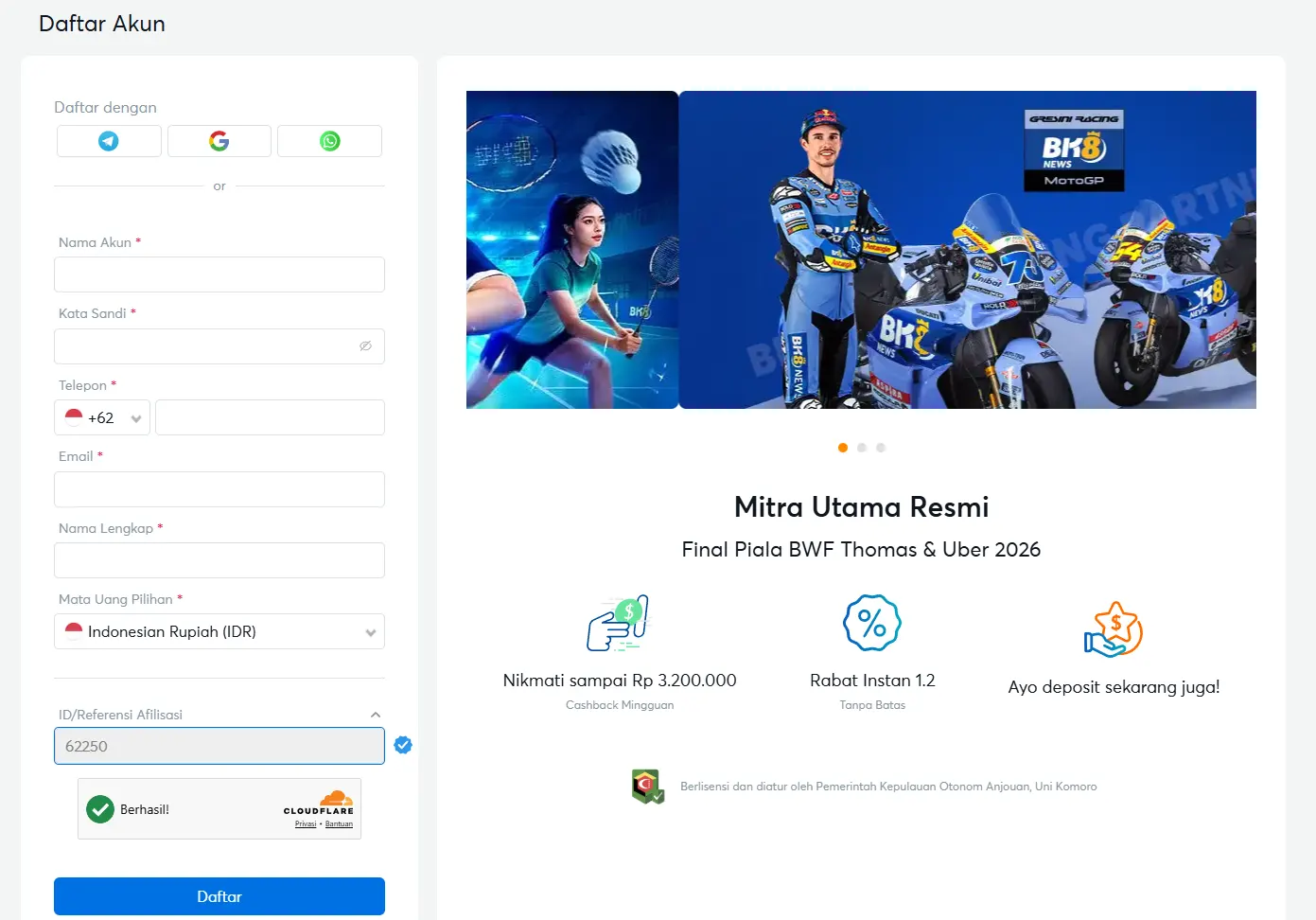
Task: Submit the blue Daftar button
Action: pyautogui.click(x=219, y=896)
